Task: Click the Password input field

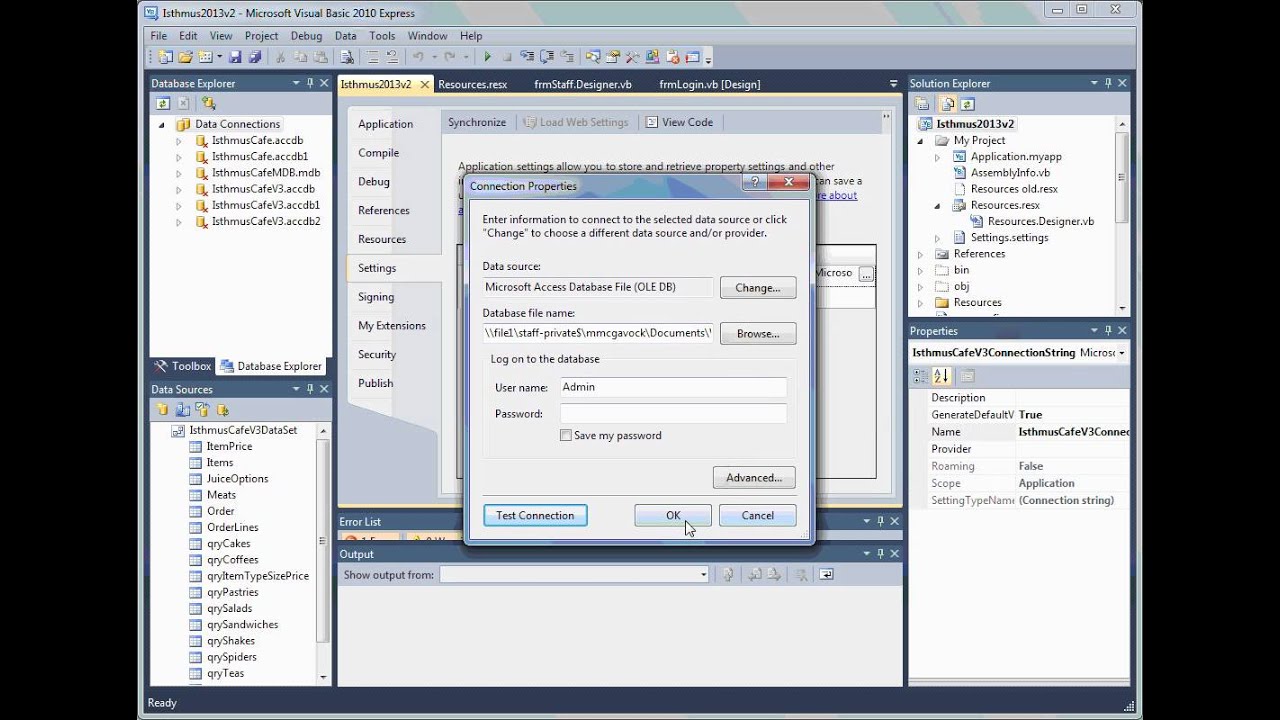Action: [x=673, y=413]
